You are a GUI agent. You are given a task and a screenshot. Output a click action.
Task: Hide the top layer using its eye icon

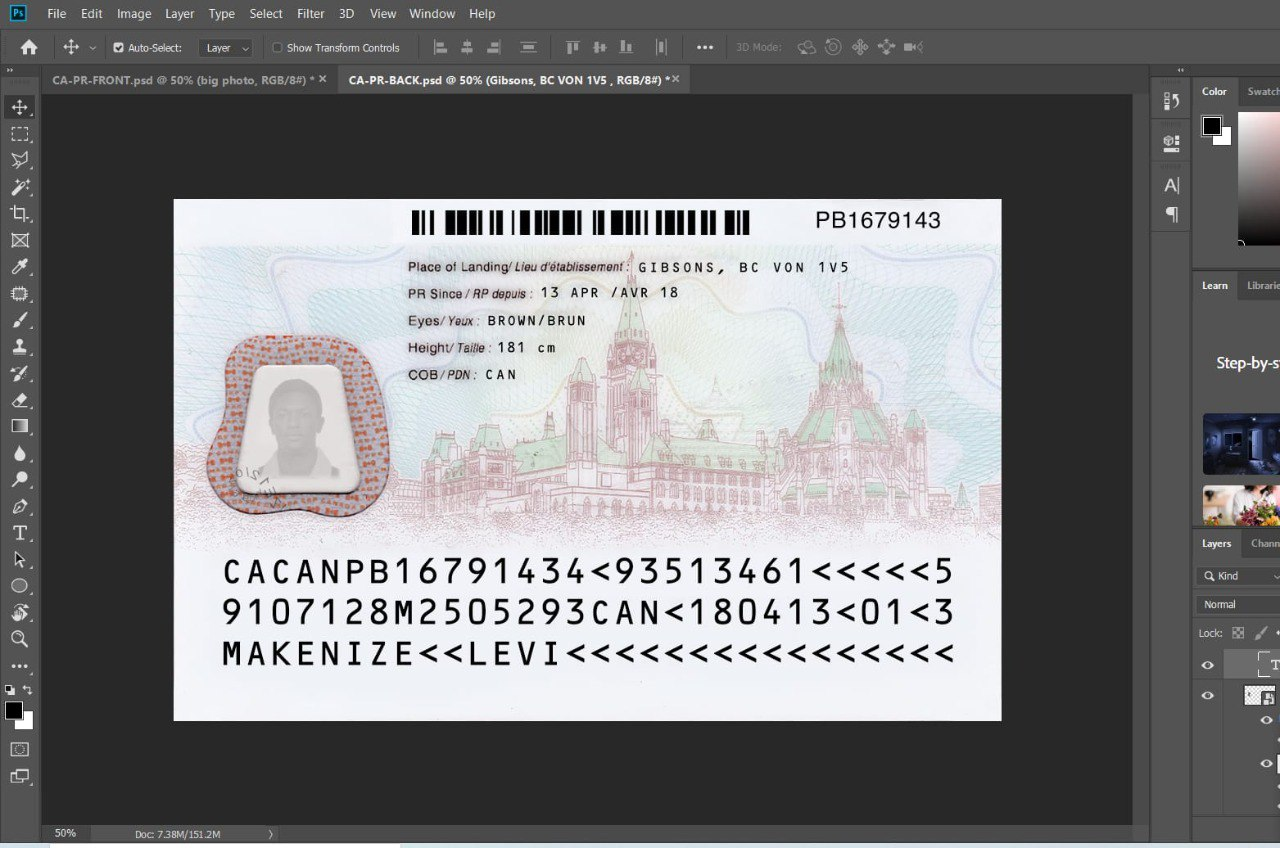tap(1208, 665)
